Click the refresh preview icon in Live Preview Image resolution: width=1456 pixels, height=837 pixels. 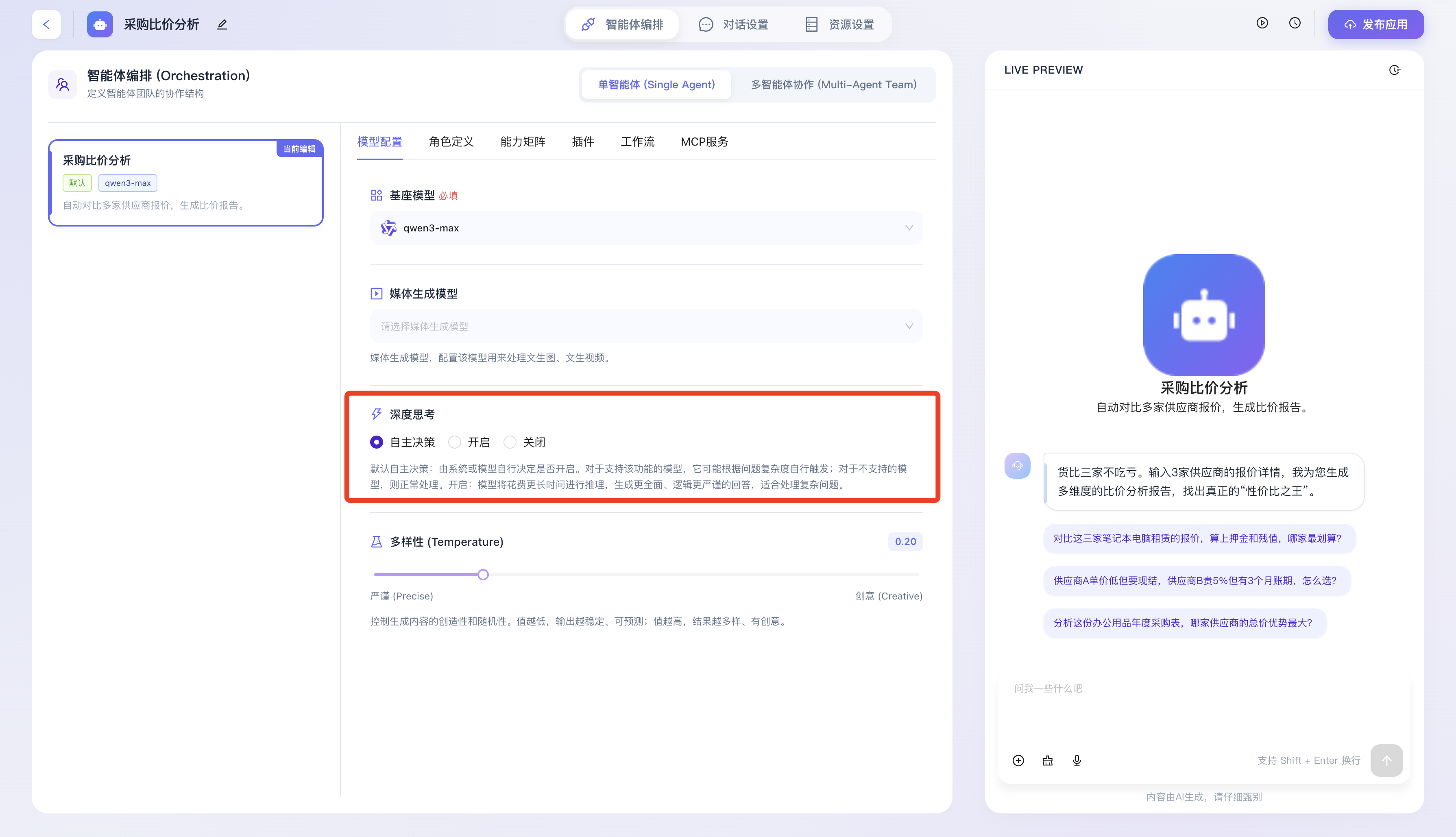pos(1395,70)
